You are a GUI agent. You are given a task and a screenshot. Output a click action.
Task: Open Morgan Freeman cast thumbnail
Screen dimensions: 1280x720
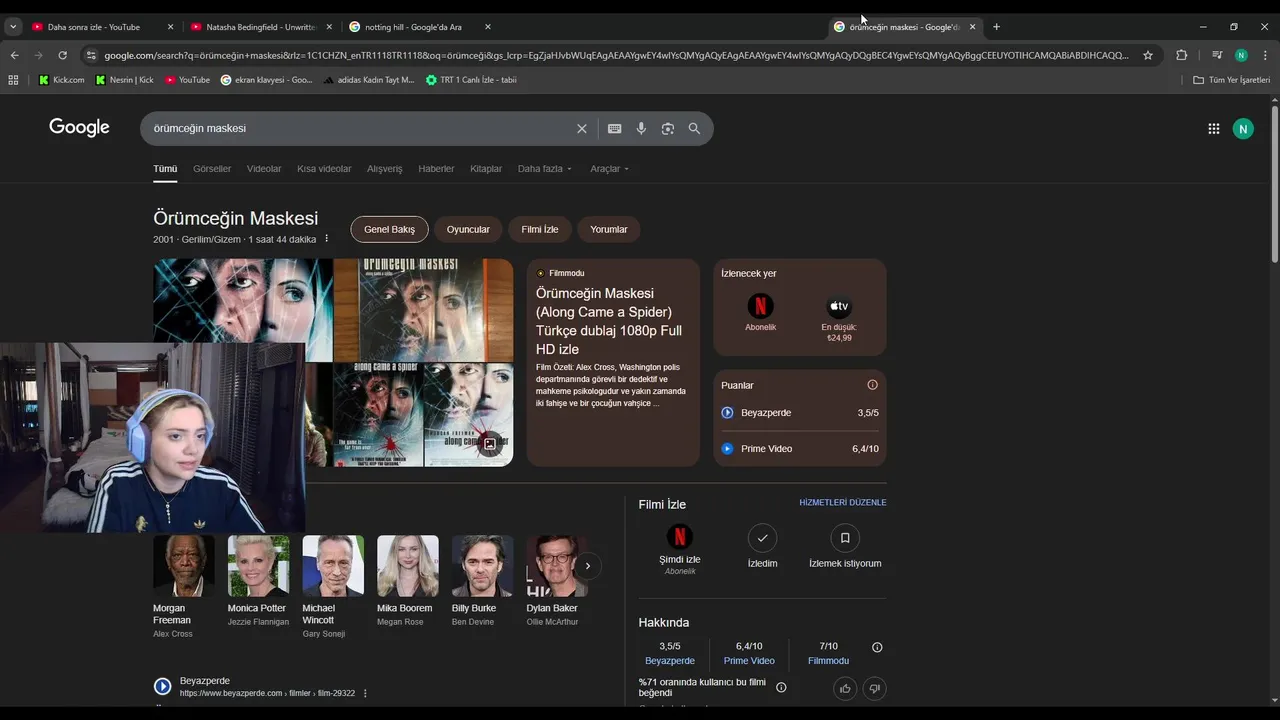pyautogui.click(x=184, y=566)
